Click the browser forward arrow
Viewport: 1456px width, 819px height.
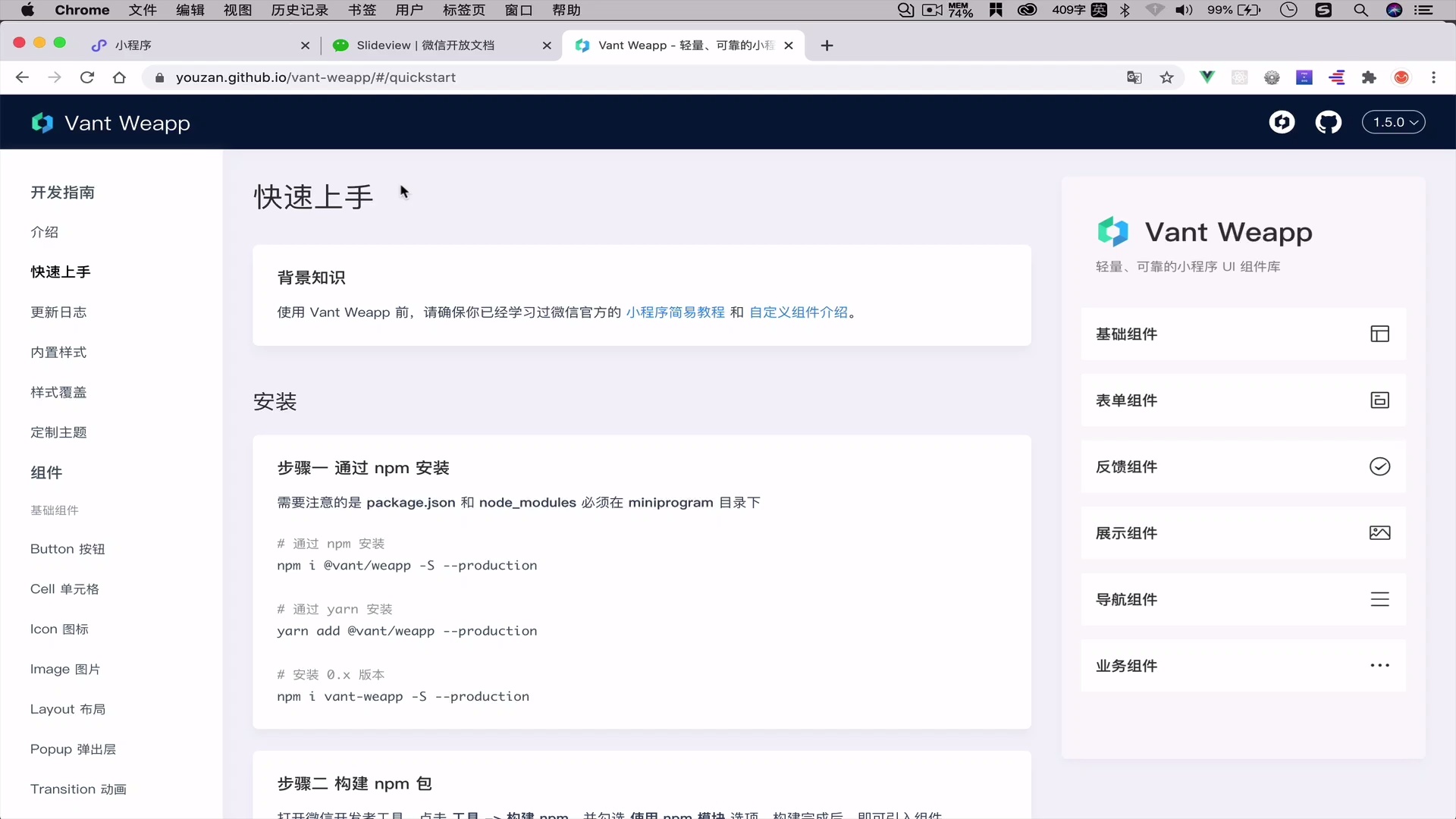click(55, 77)
